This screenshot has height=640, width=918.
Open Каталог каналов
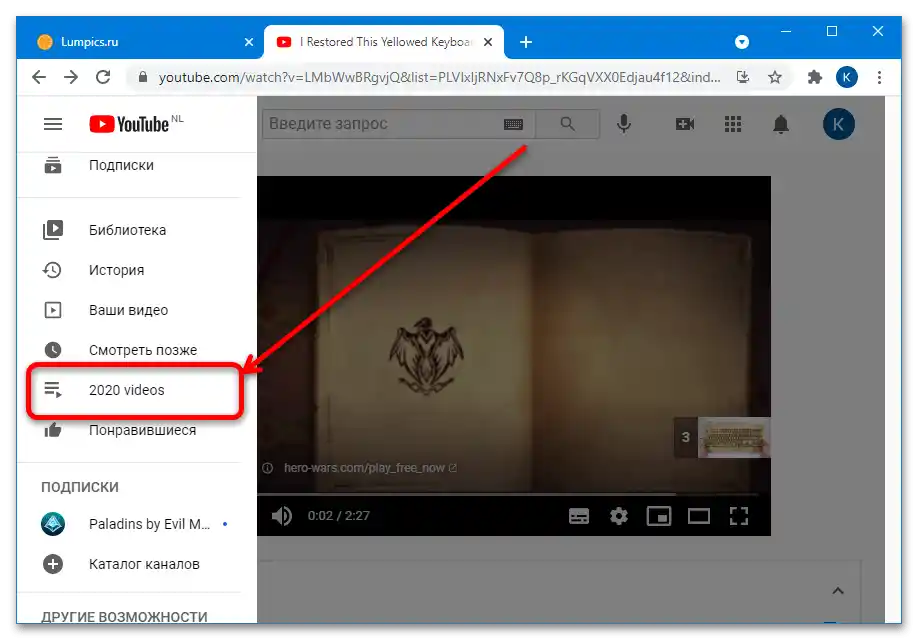[x=135, y=564]
